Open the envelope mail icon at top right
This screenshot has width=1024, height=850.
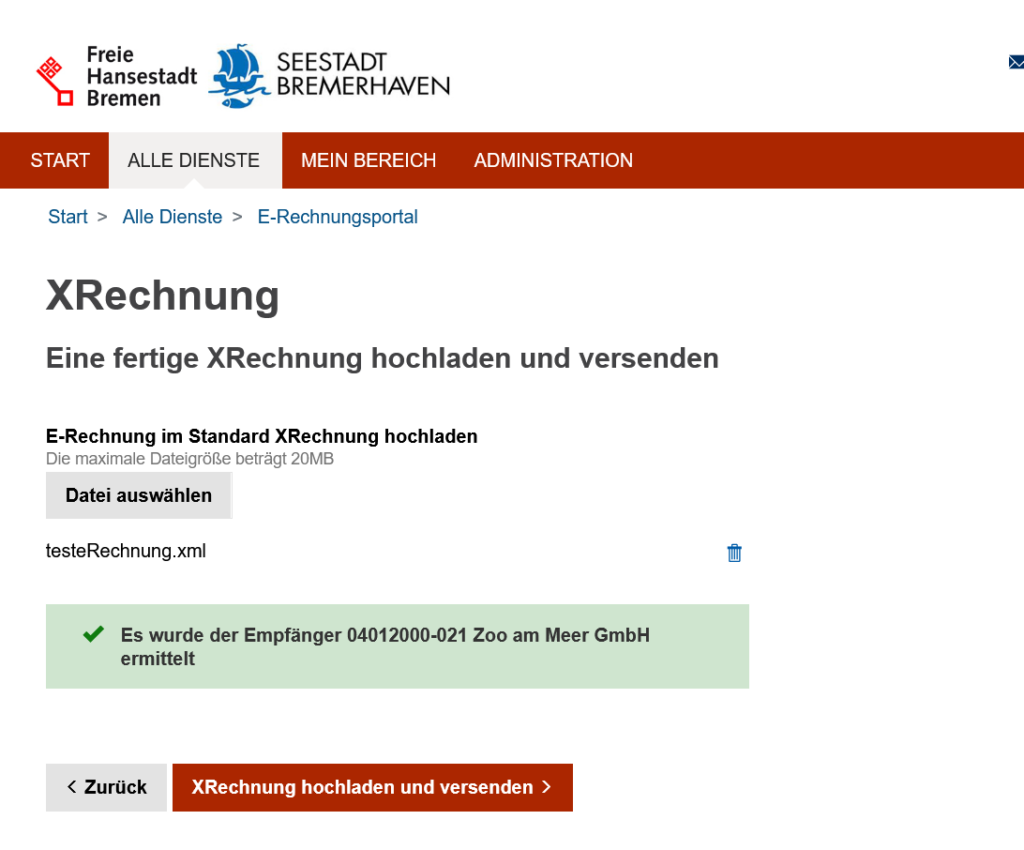click(1016, 62)
